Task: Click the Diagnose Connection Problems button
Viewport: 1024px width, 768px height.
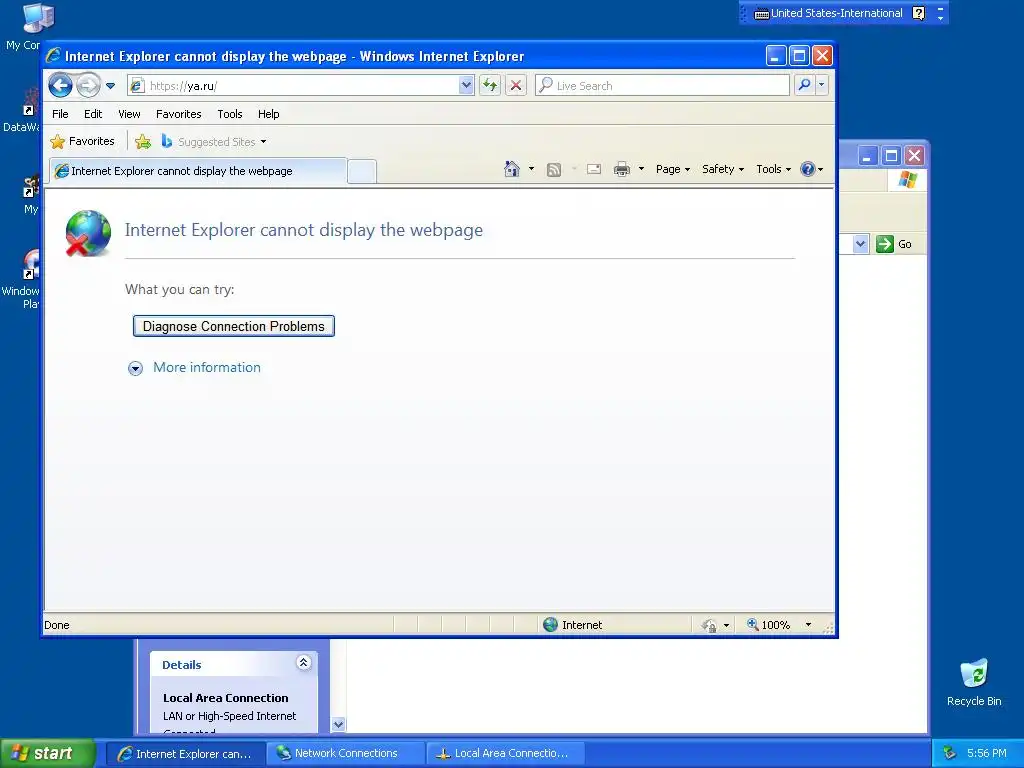Action: point(234,327)
